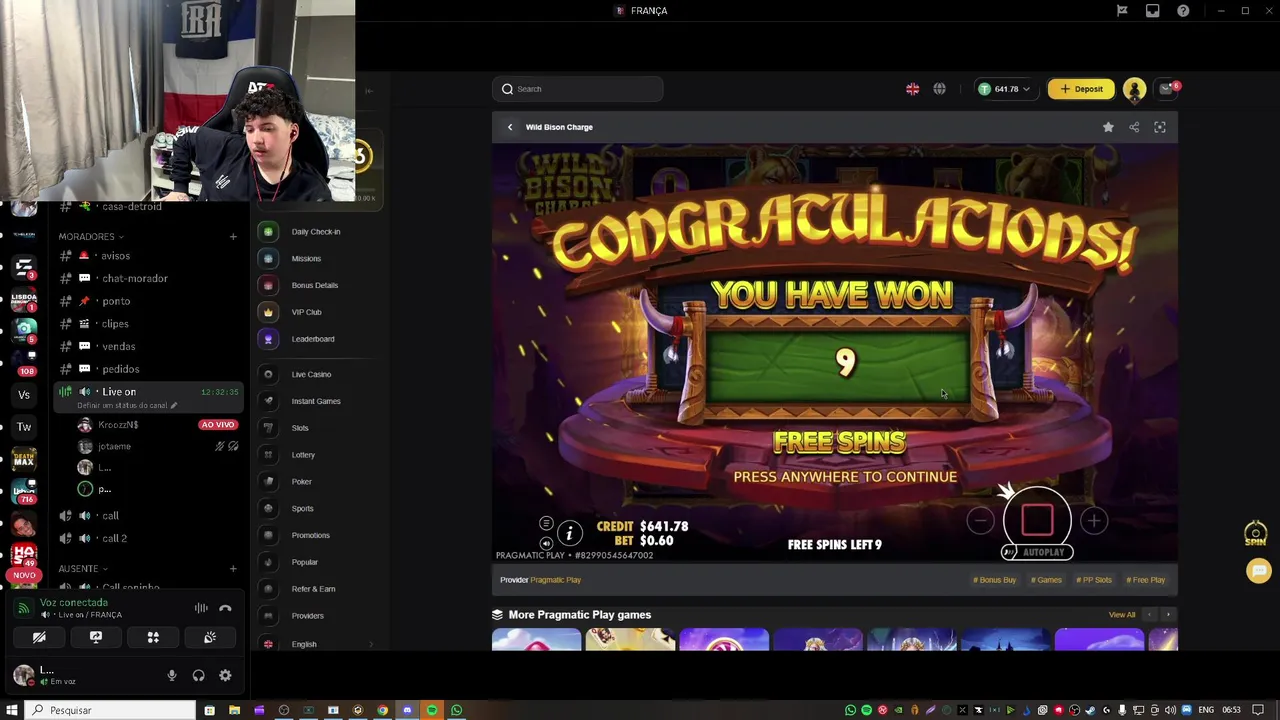Decrease bet with the minus button
The width and height of the screenshot is (1280, 720).
(x=980, y=520)
